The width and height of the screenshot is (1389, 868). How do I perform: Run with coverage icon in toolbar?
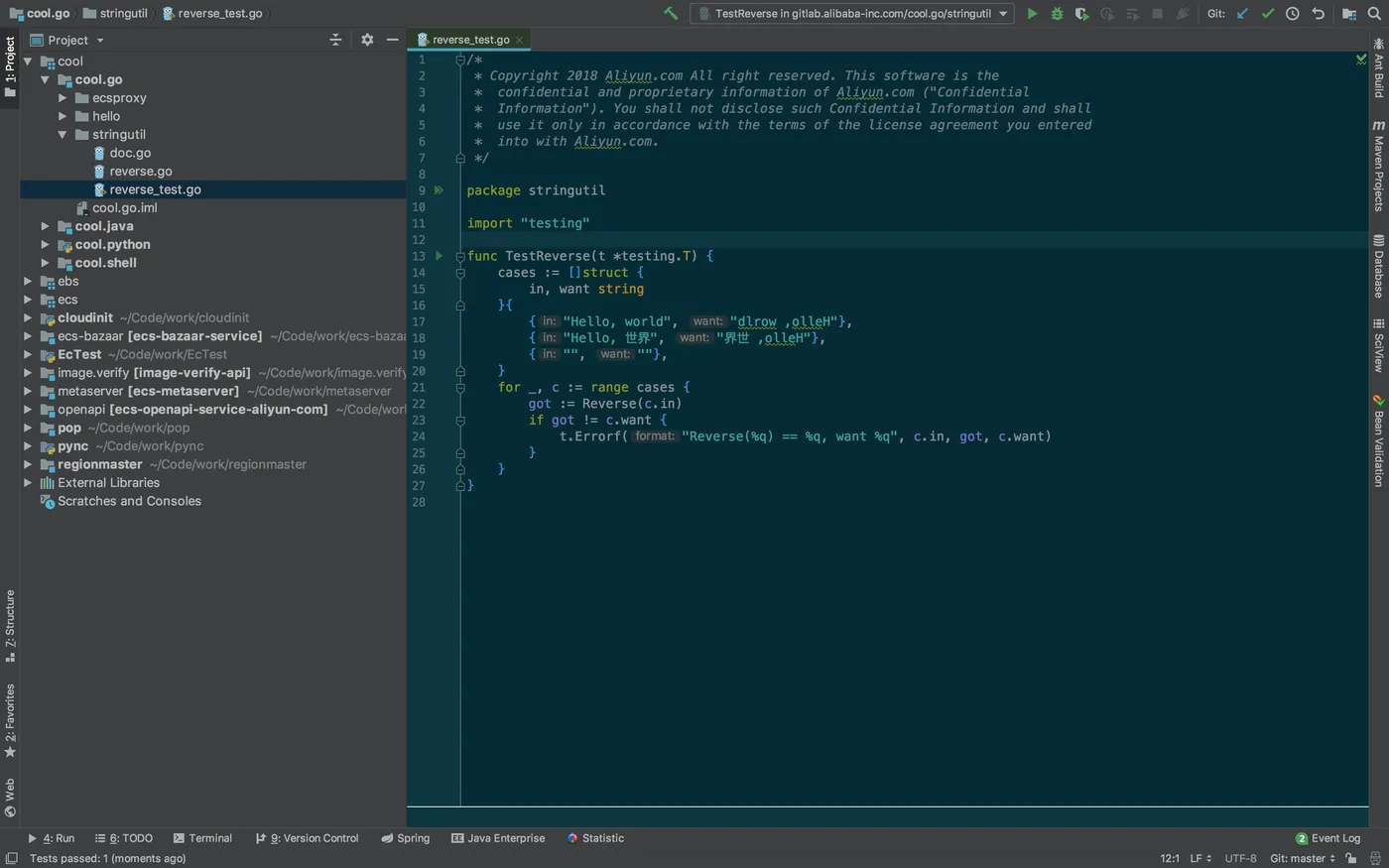coord(1081,14)
